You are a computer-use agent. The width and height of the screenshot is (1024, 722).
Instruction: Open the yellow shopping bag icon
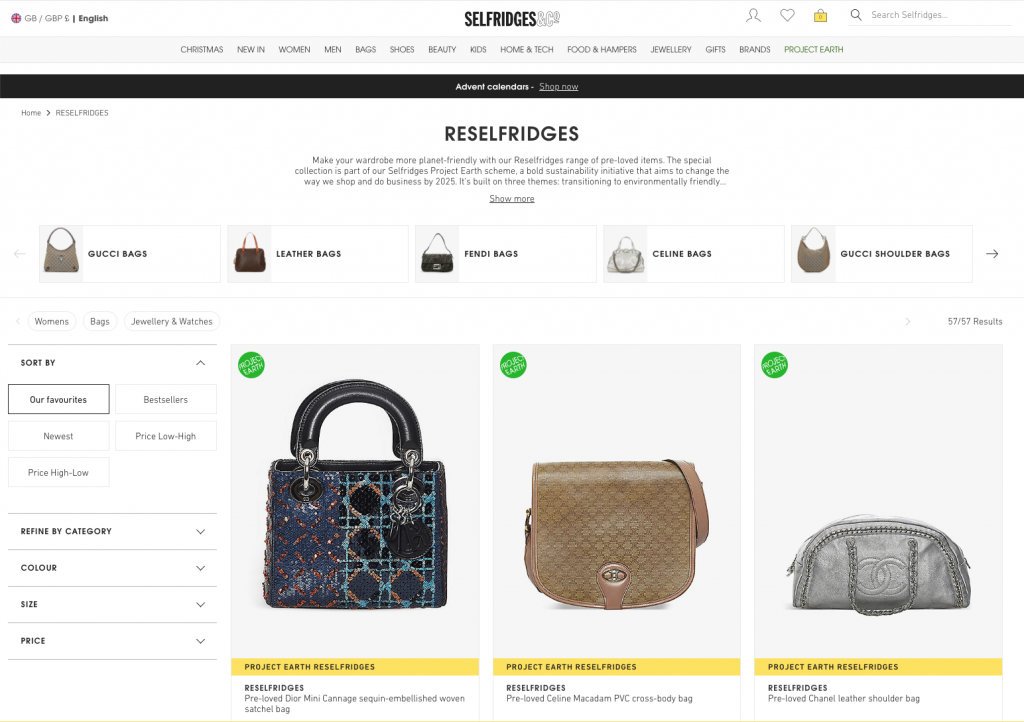(820, 15)
